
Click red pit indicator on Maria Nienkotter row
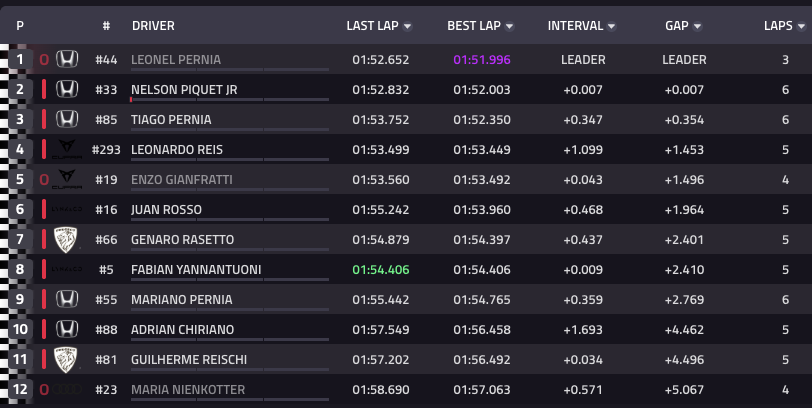44,390
